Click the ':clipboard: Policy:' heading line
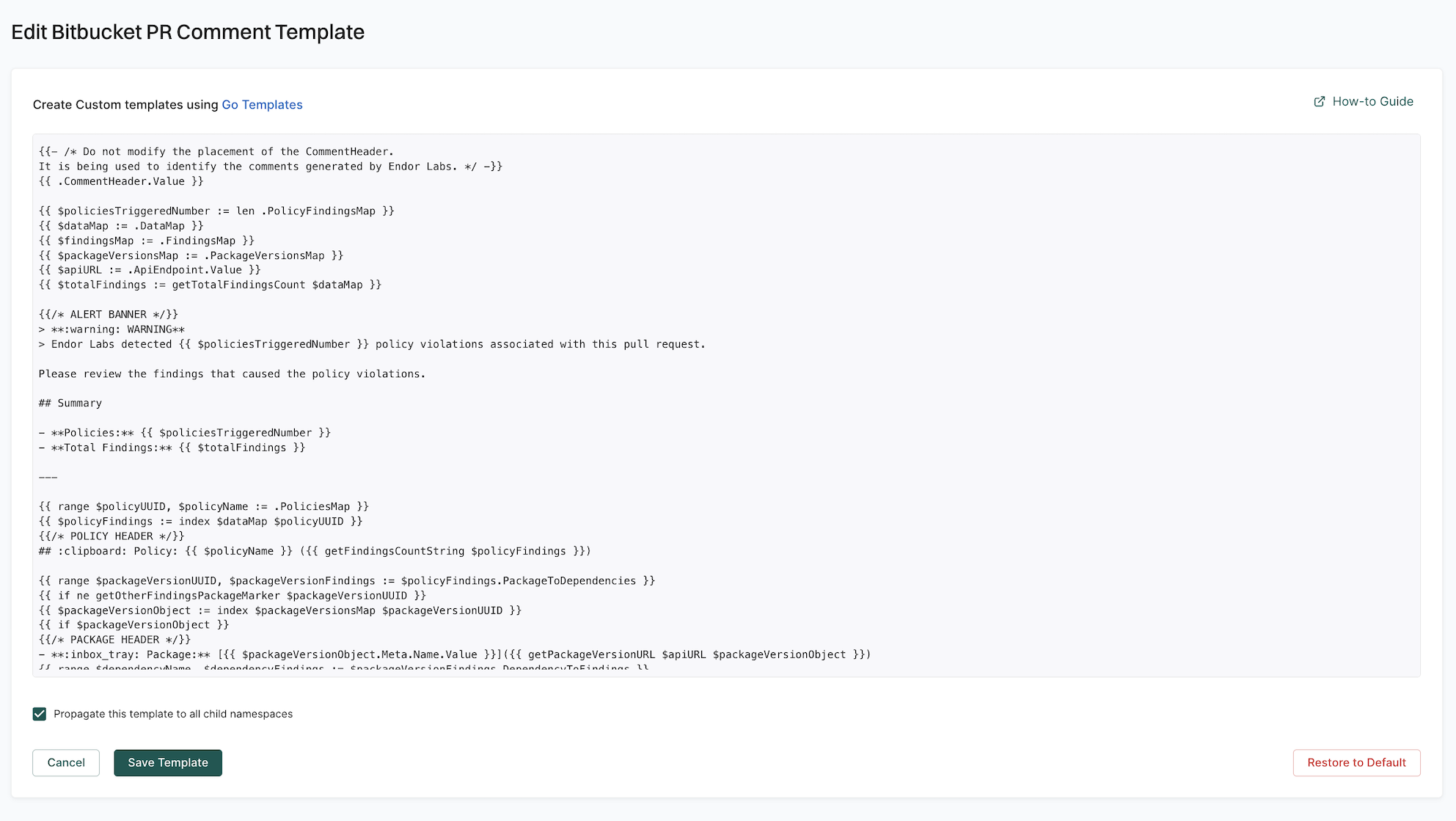 click(x=315, y=551)
